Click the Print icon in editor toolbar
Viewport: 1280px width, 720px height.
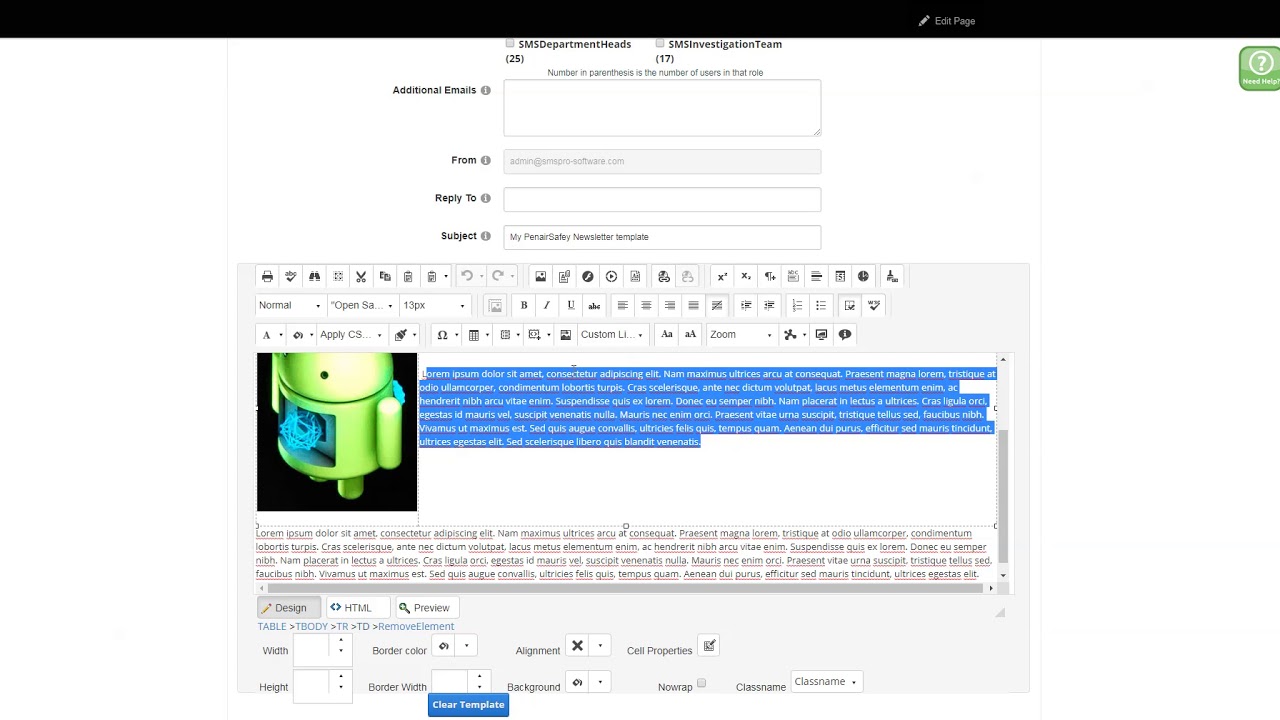click(x=267, y=276)
